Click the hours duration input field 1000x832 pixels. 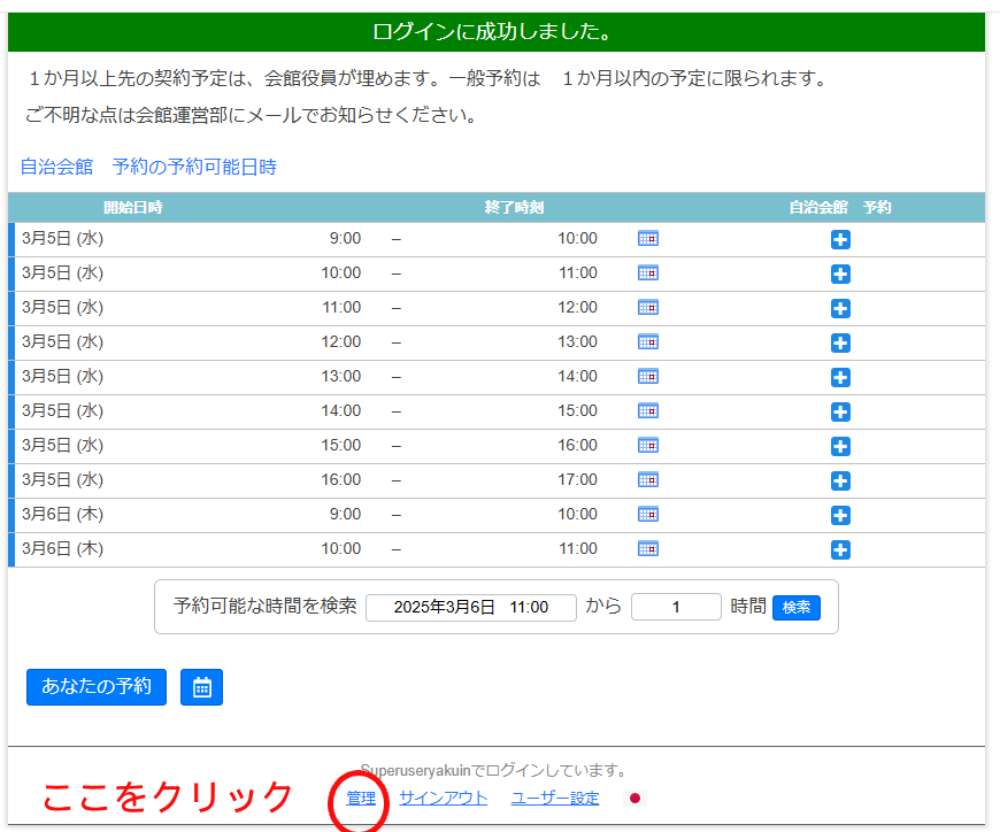pyautogui.click(x=676, y=607)
